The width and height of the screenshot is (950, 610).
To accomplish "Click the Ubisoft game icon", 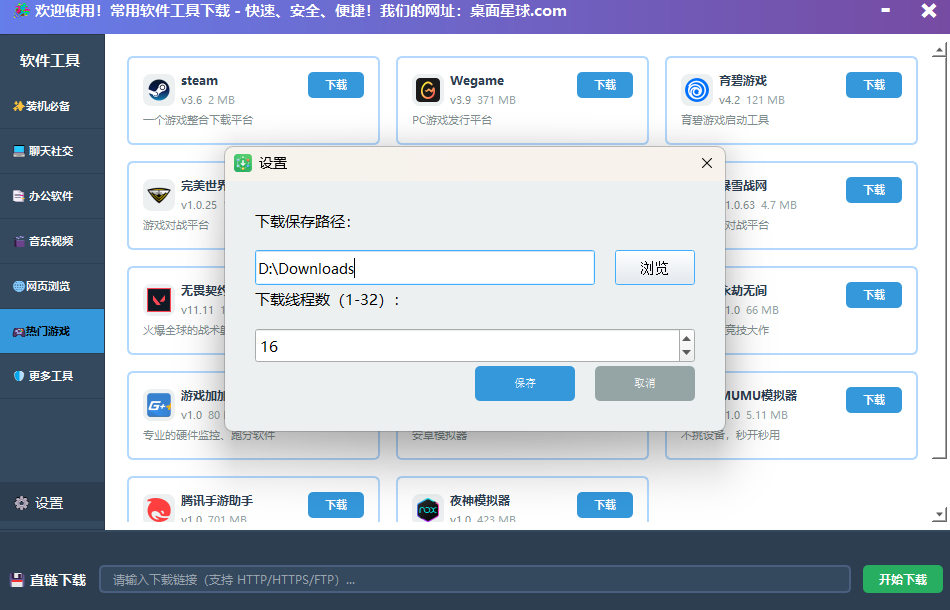I will 697,90.
